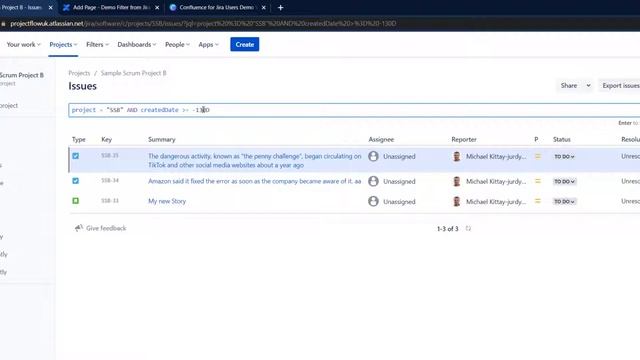Open the My new Story issue link

(x=167, y=201)
